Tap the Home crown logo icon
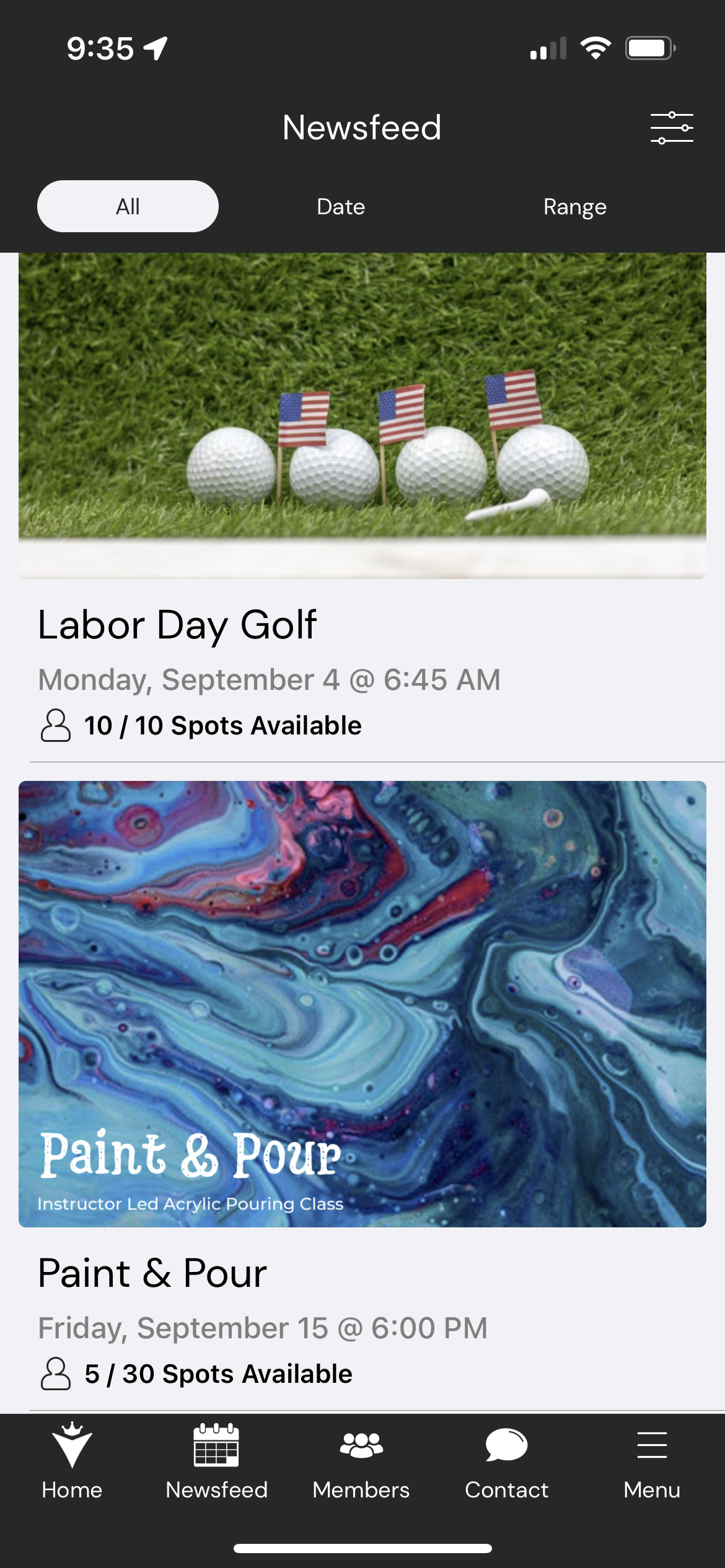The image size is (725, 1568). pos(72,1445)
